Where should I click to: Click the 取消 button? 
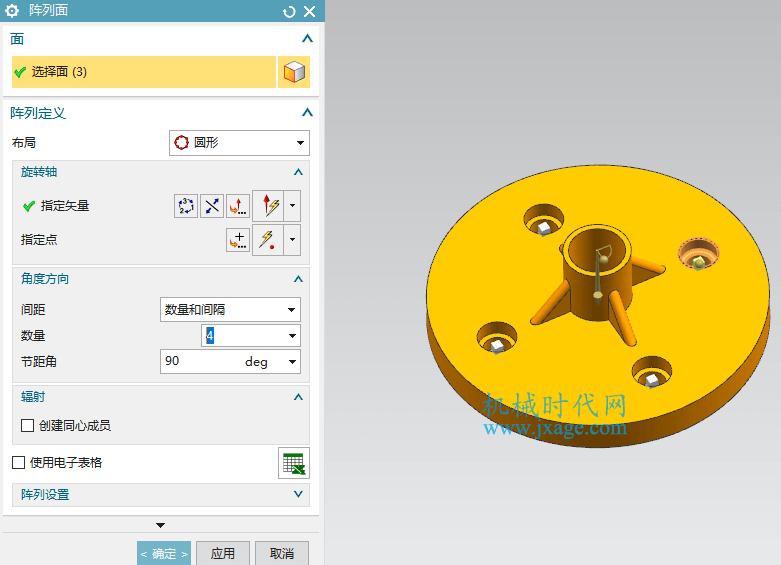[x=282, y=554]
